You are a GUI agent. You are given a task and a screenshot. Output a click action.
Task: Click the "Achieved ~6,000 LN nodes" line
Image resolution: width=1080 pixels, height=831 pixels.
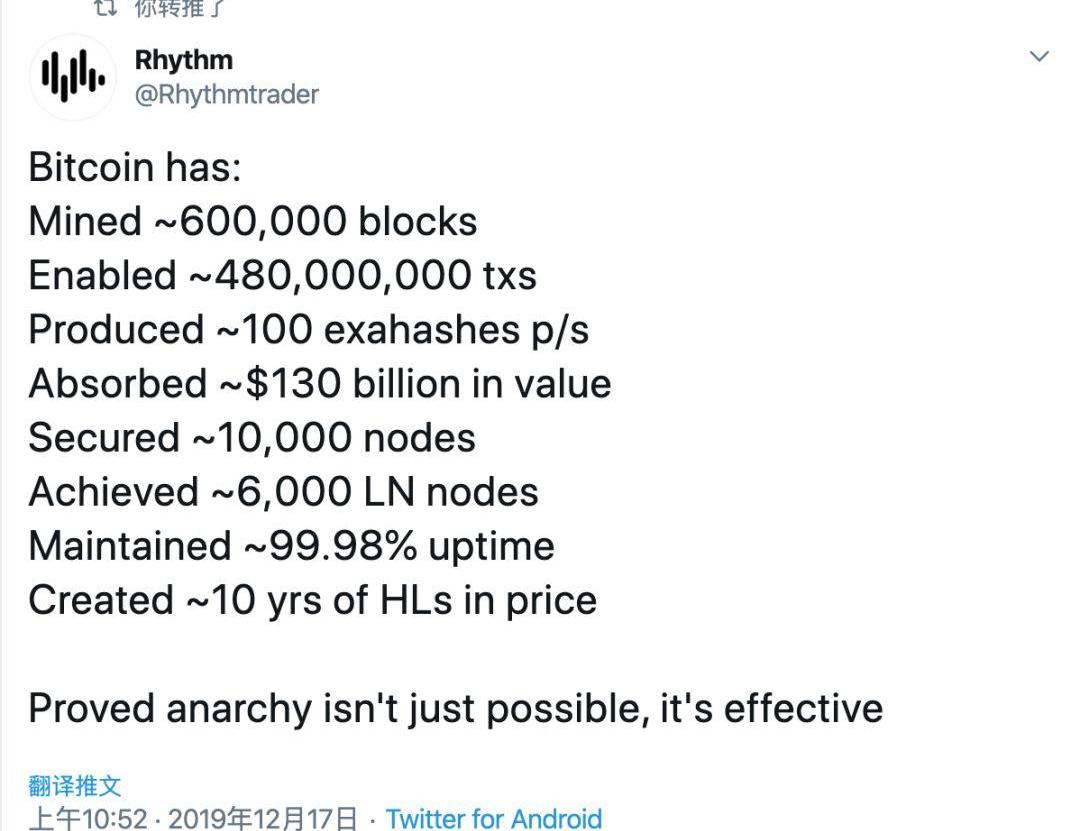tap(283, 491)
